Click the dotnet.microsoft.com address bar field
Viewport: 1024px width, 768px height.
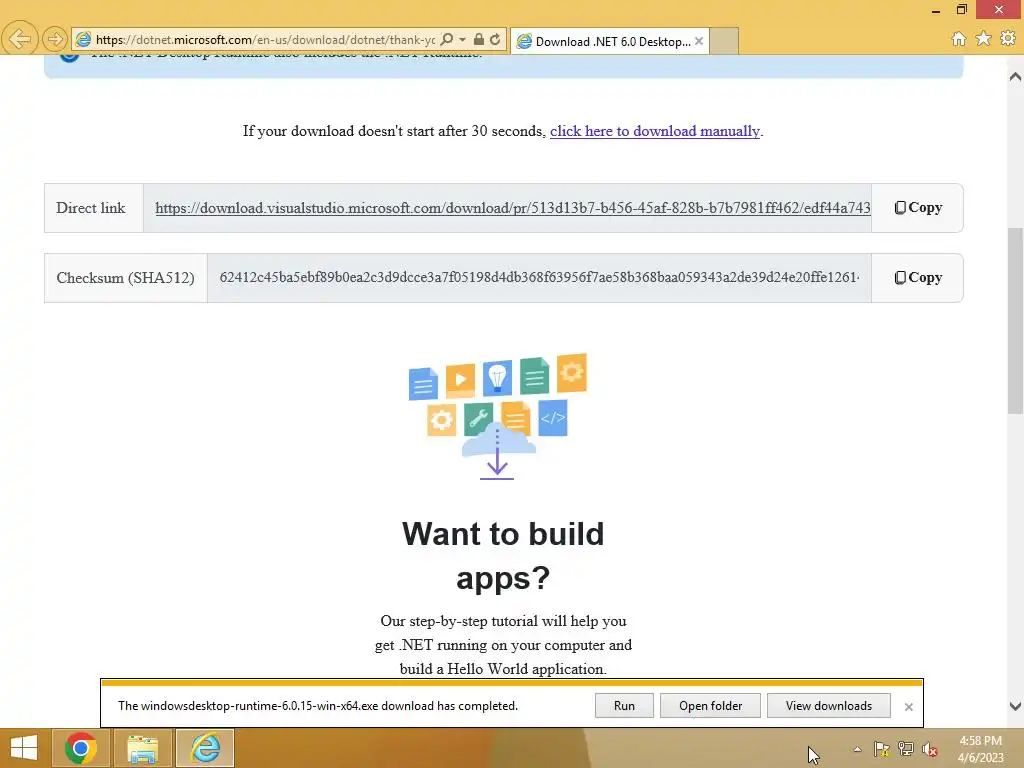(x=265, y=40)
